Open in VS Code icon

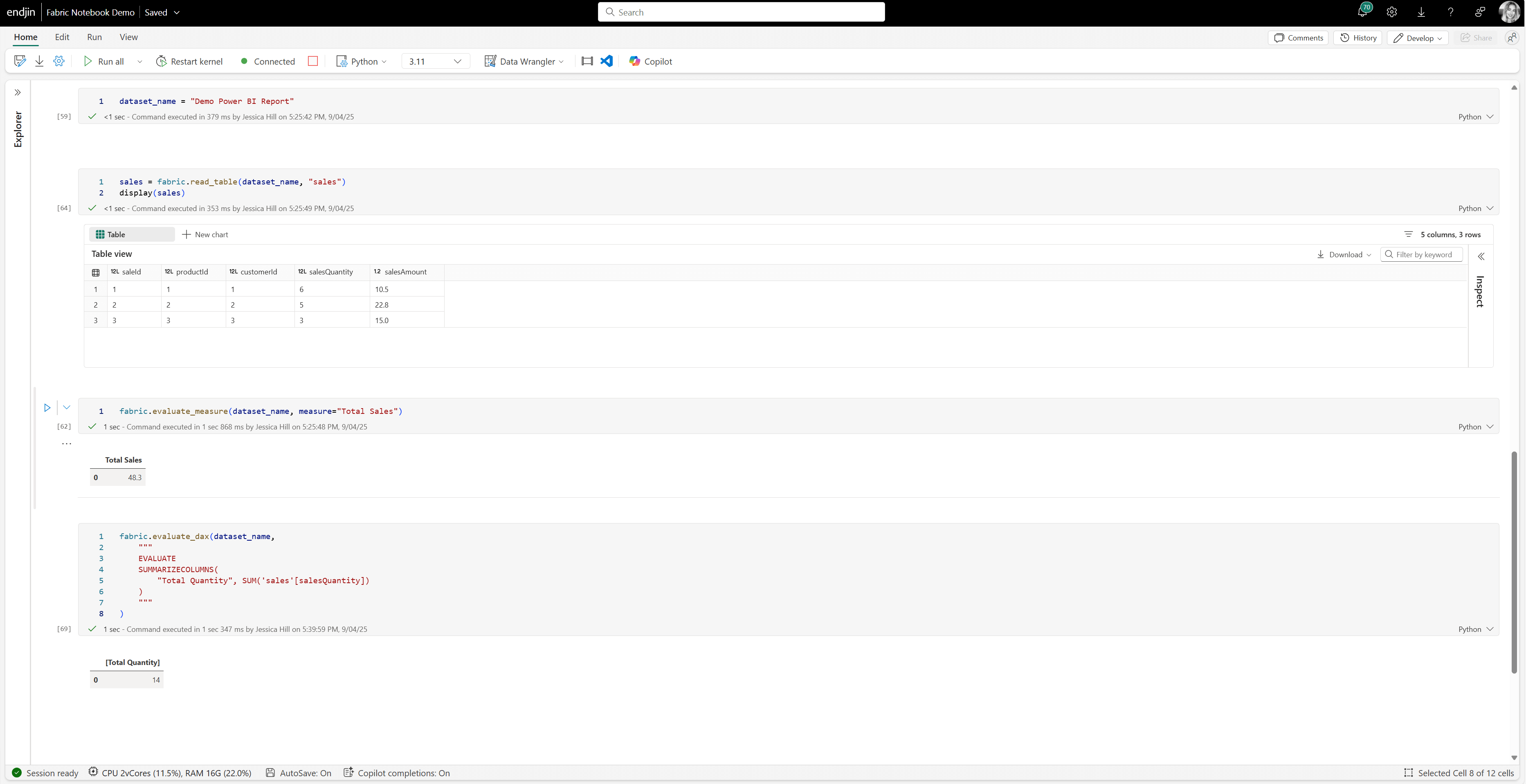pyautogui.click(x=607, y=61)
